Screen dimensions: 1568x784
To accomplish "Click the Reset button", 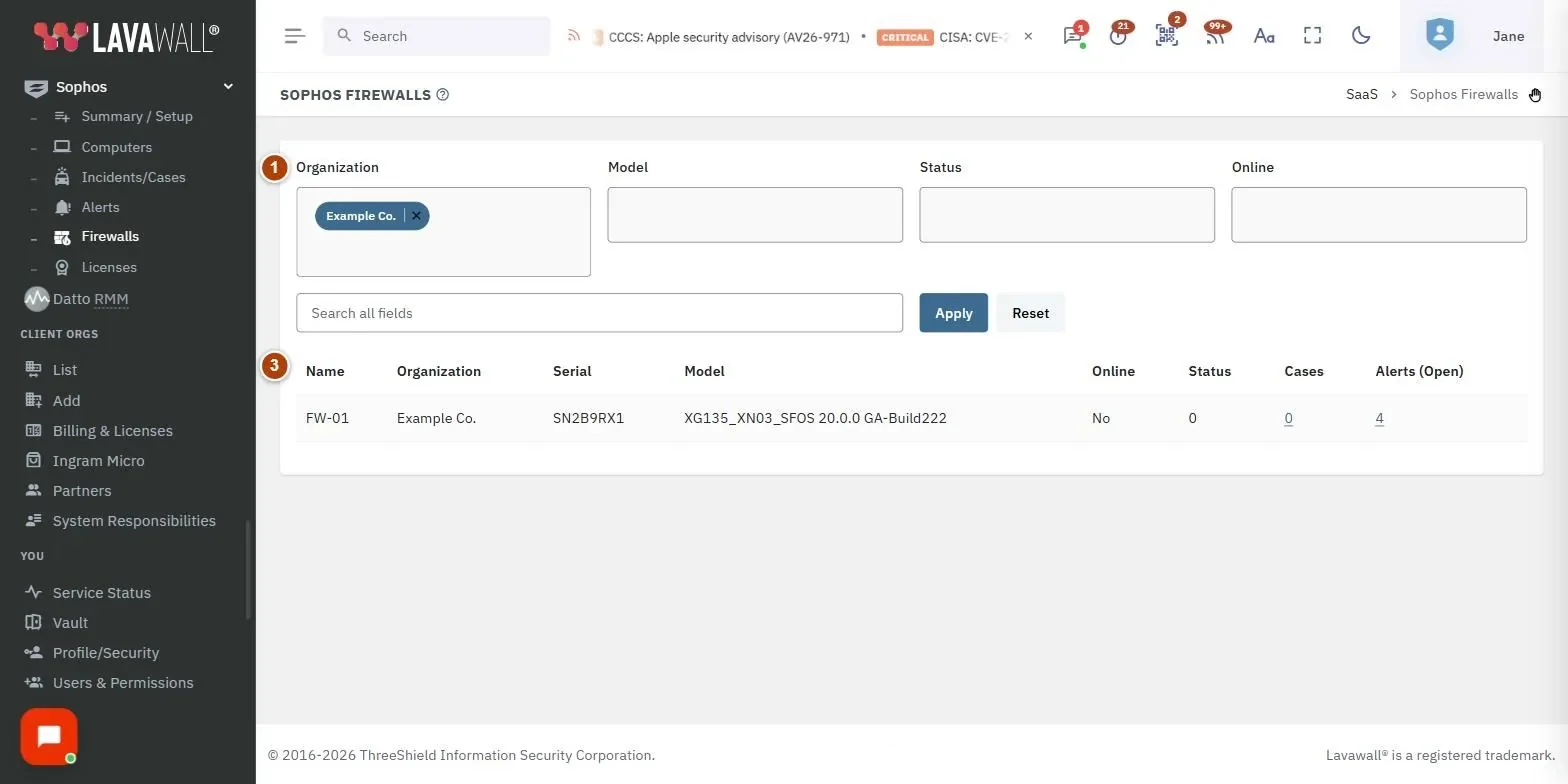I will pos(1030,313).
